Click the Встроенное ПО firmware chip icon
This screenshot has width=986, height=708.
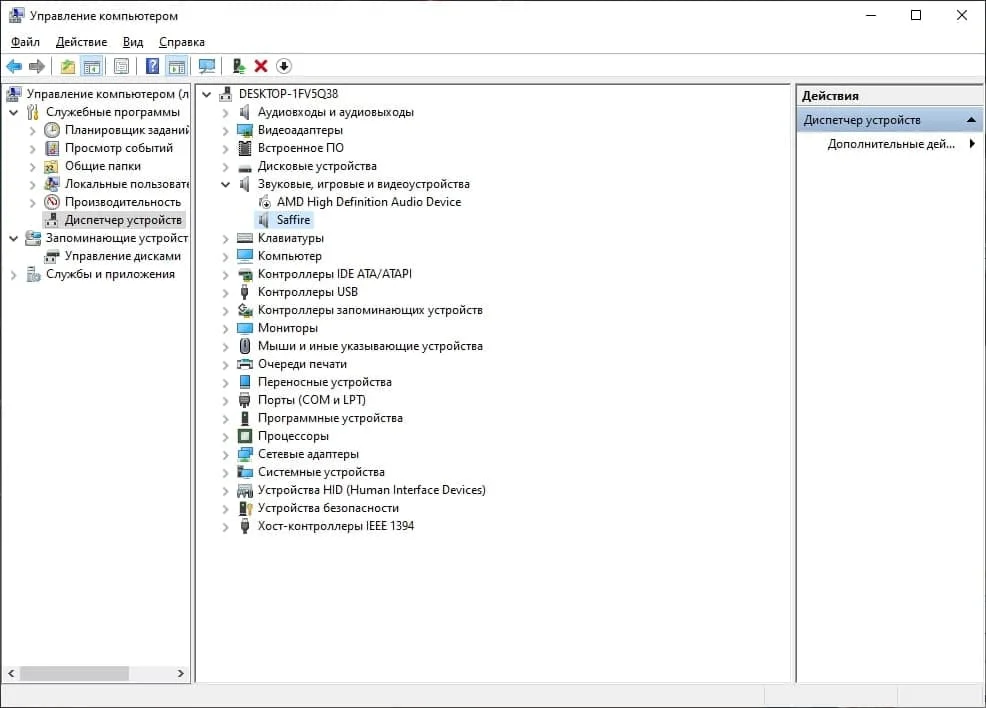pyautogui.click(x=245, y=148)
